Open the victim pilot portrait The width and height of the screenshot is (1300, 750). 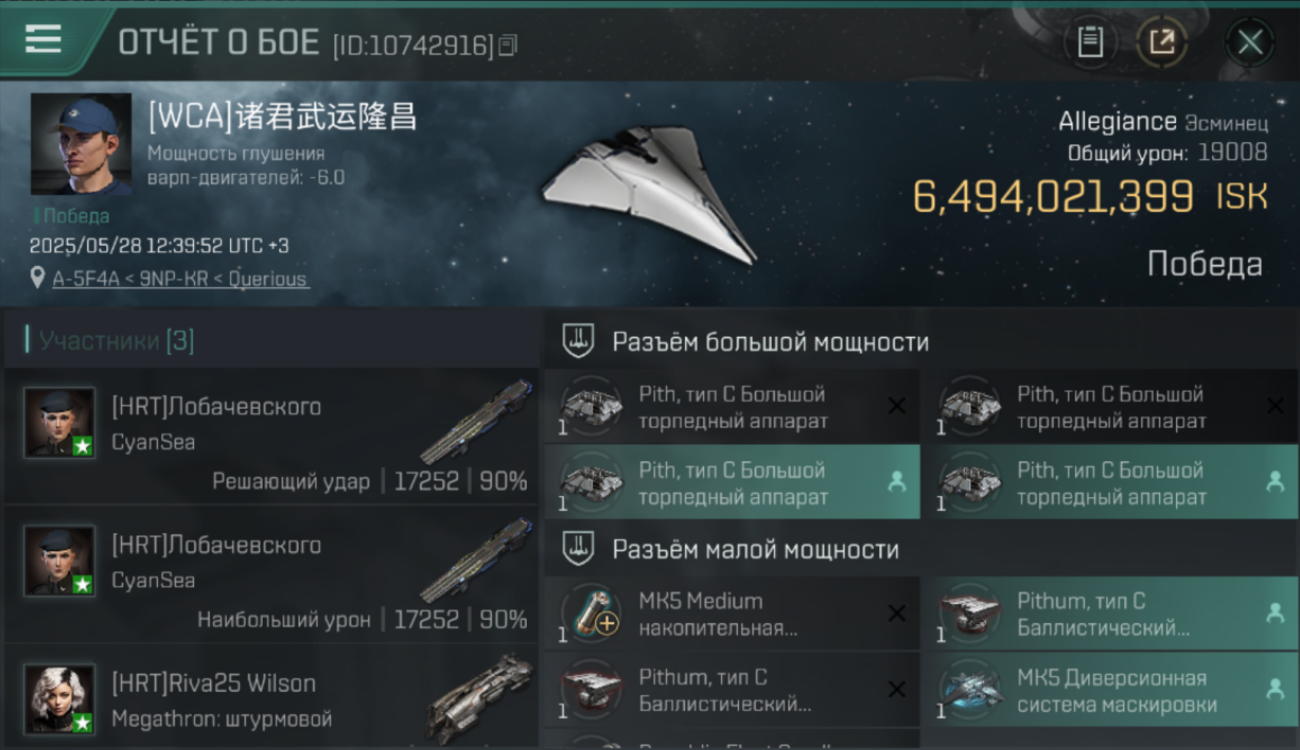[81, 144]
